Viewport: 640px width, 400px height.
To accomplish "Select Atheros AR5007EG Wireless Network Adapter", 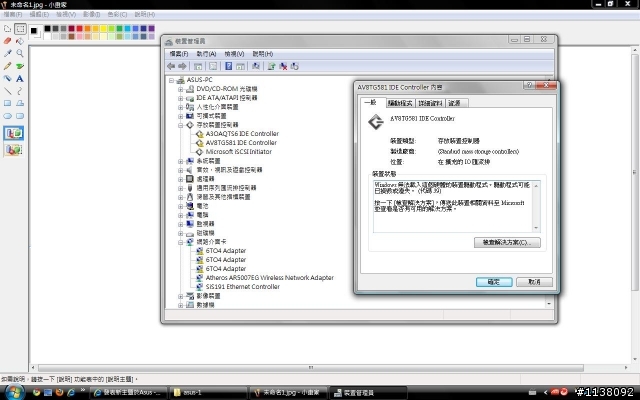I will click(270, 278).
